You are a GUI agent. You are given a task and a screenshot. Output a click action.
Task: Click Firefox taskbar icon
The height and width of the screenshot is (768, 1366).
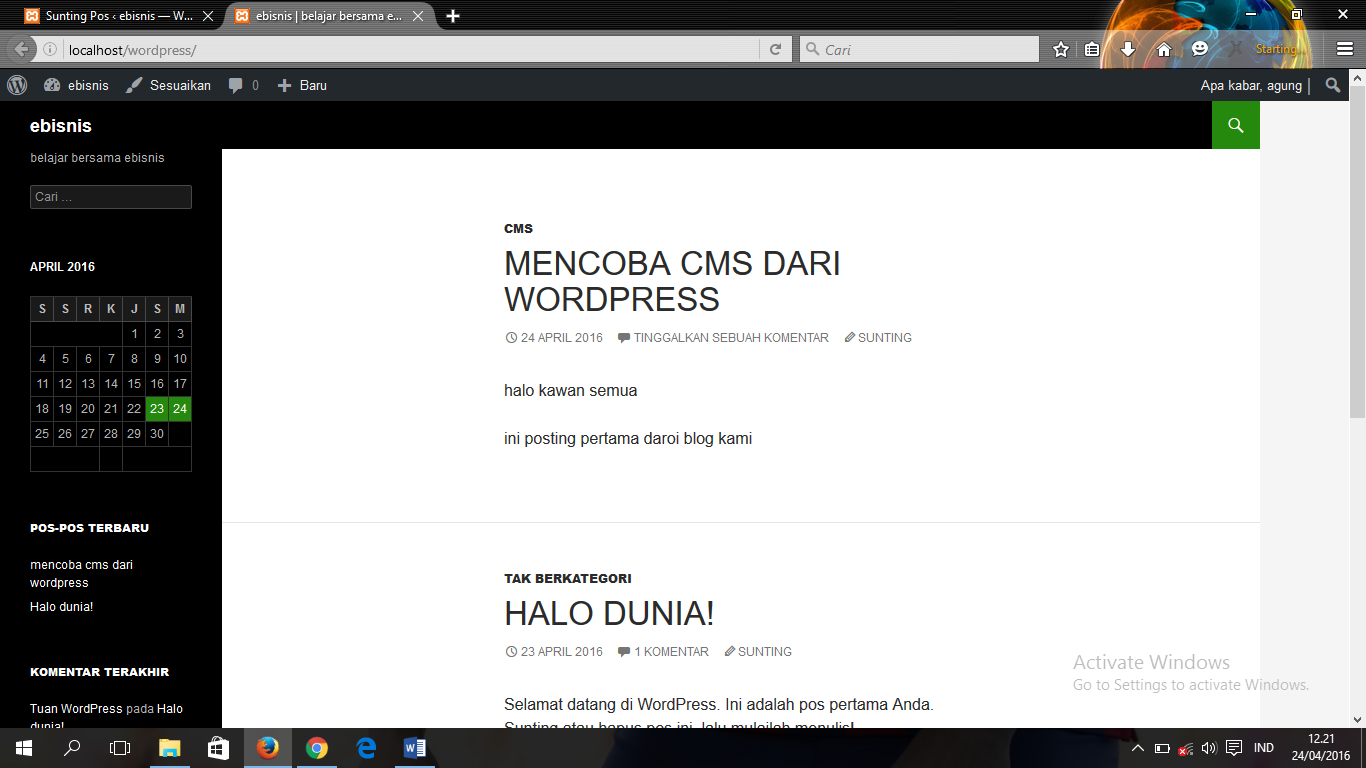267,748
